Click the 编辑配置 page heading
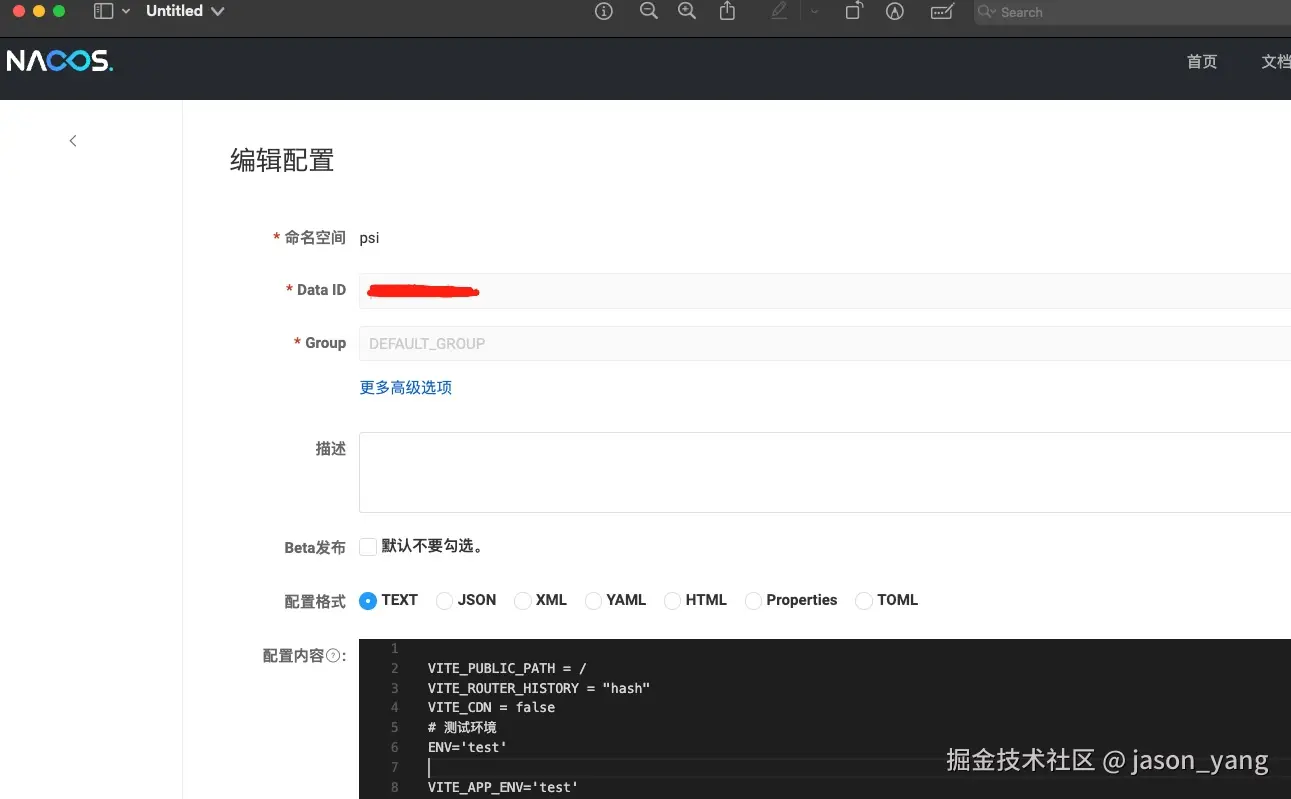The height and width of the screenshot is (799, 1291). [x=282, y=160]
